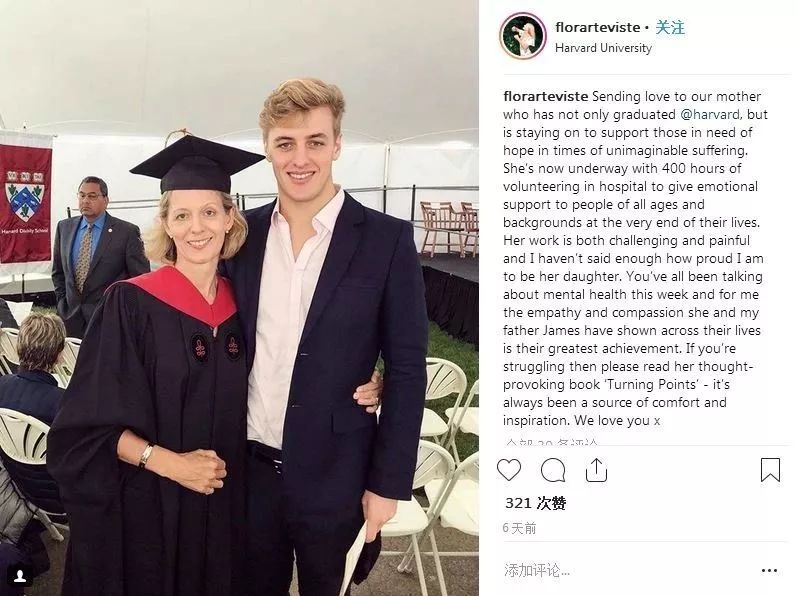Open the @harvard mention in caption
797x596 pixels.
[716, 115]
